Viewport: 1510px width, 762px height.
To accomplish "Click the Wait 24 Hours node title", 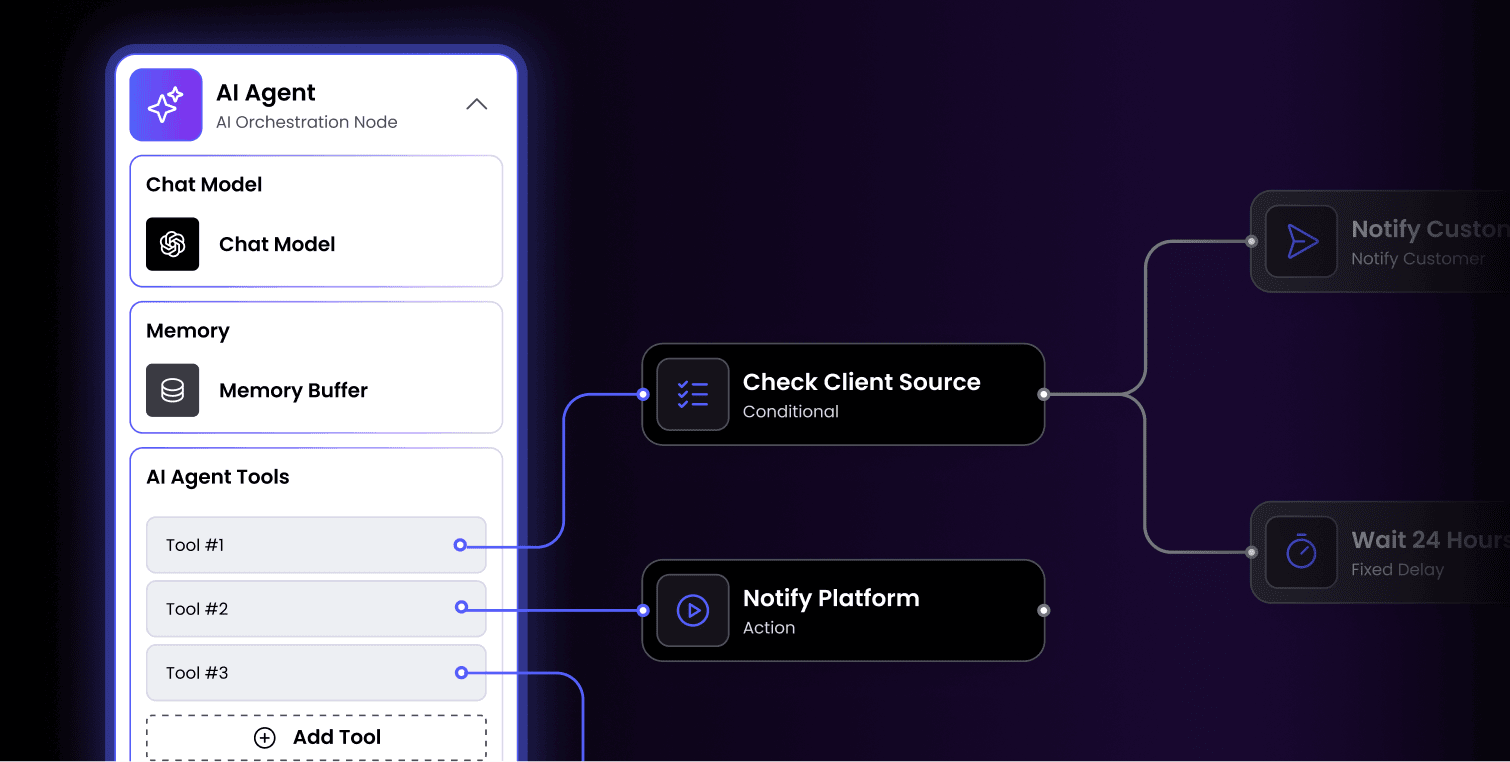I will click(x=1430, y=540).
